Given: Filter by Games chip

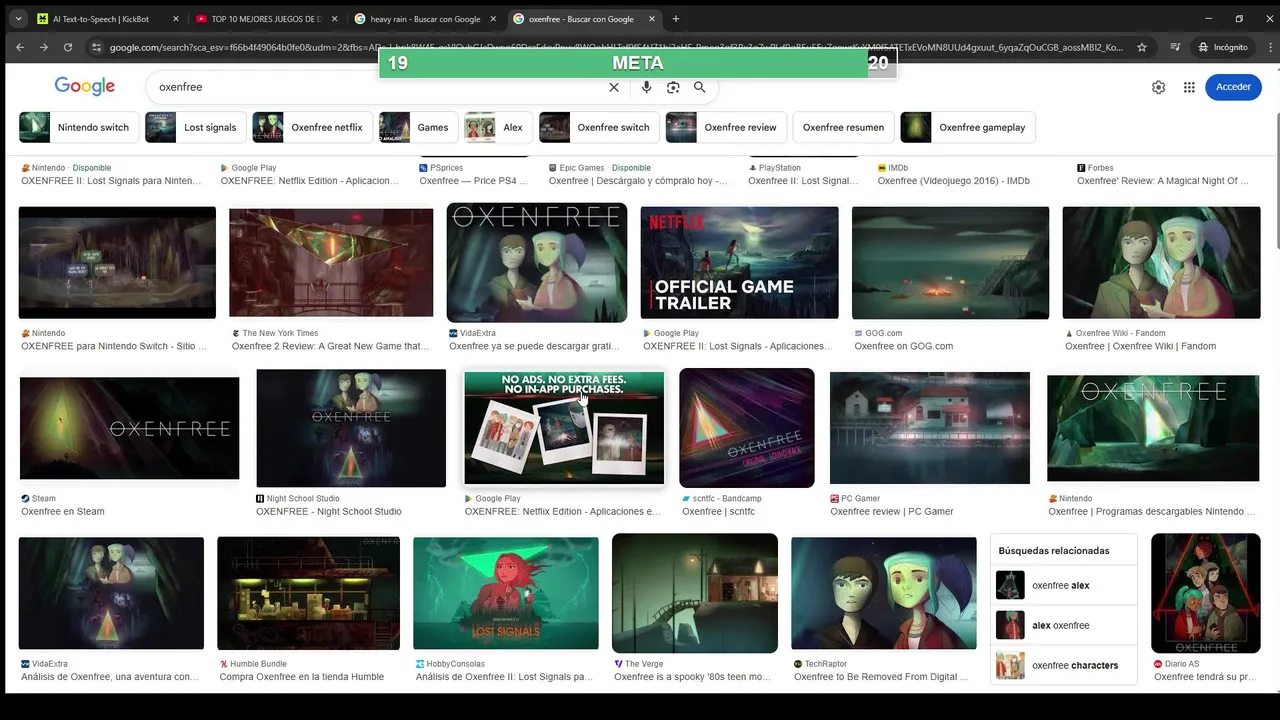Looking at the screenshot, I should tap(418, 127).
